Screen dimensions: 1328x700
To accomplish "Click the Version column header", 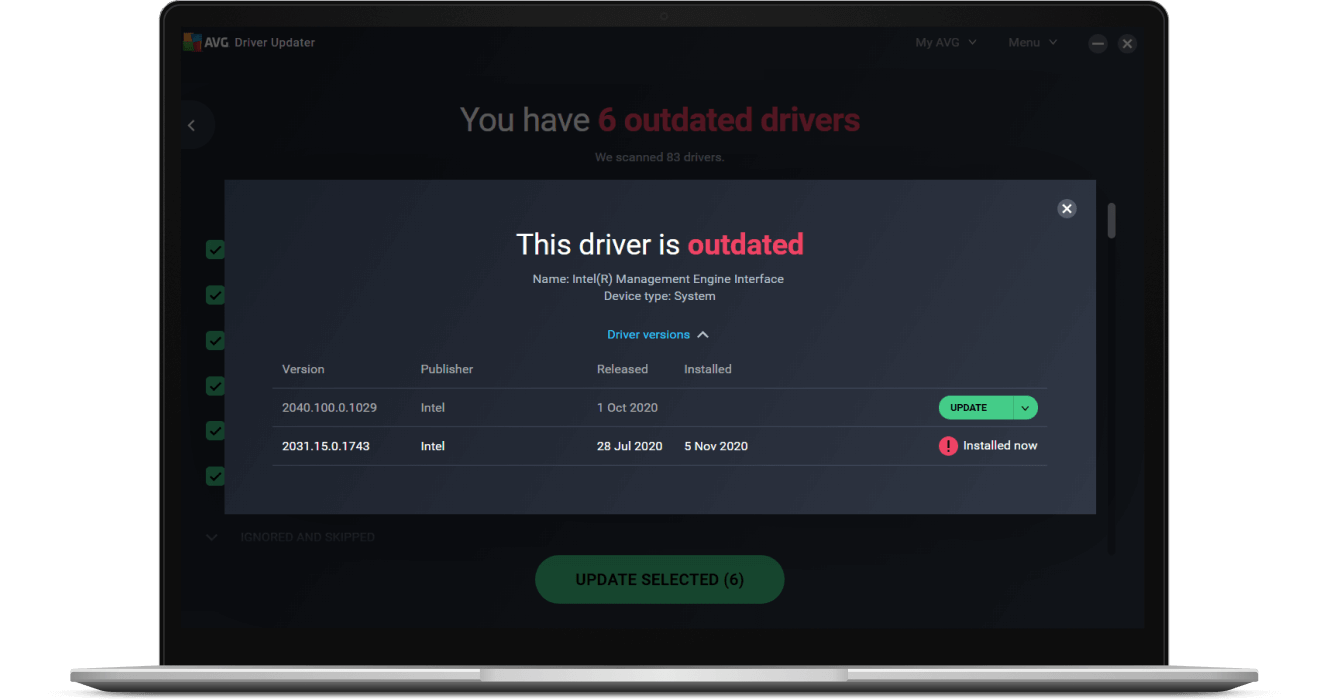I will pyautogui.click(x=303, y=368).
